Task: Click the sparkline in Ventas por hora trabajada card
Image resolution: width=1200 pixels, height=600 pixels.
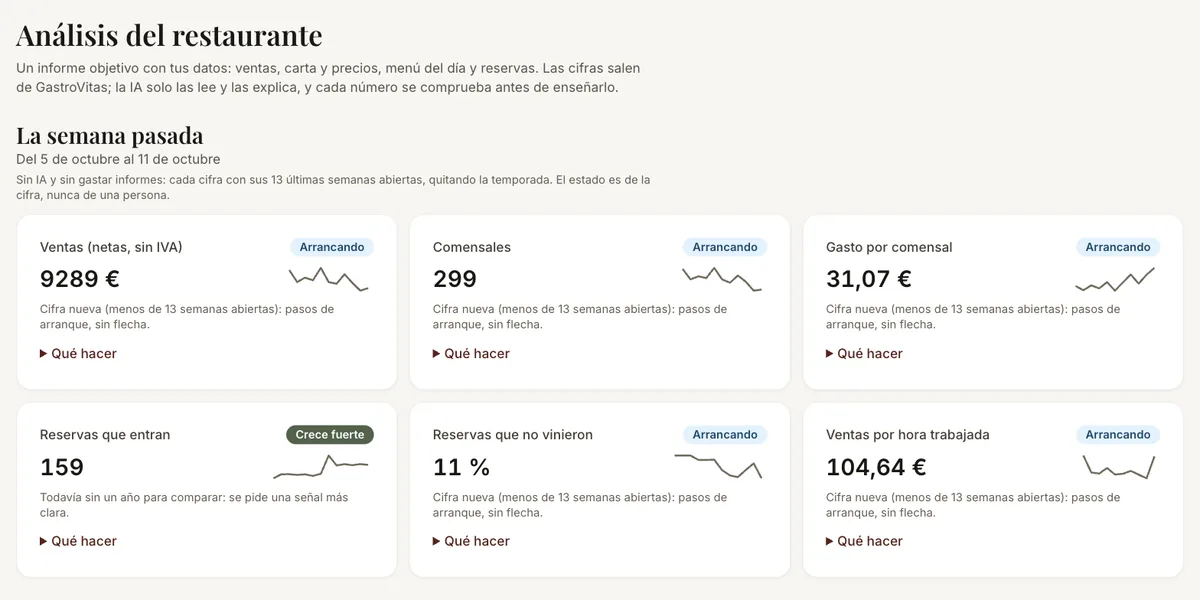Action: [x=1119, y=467]
